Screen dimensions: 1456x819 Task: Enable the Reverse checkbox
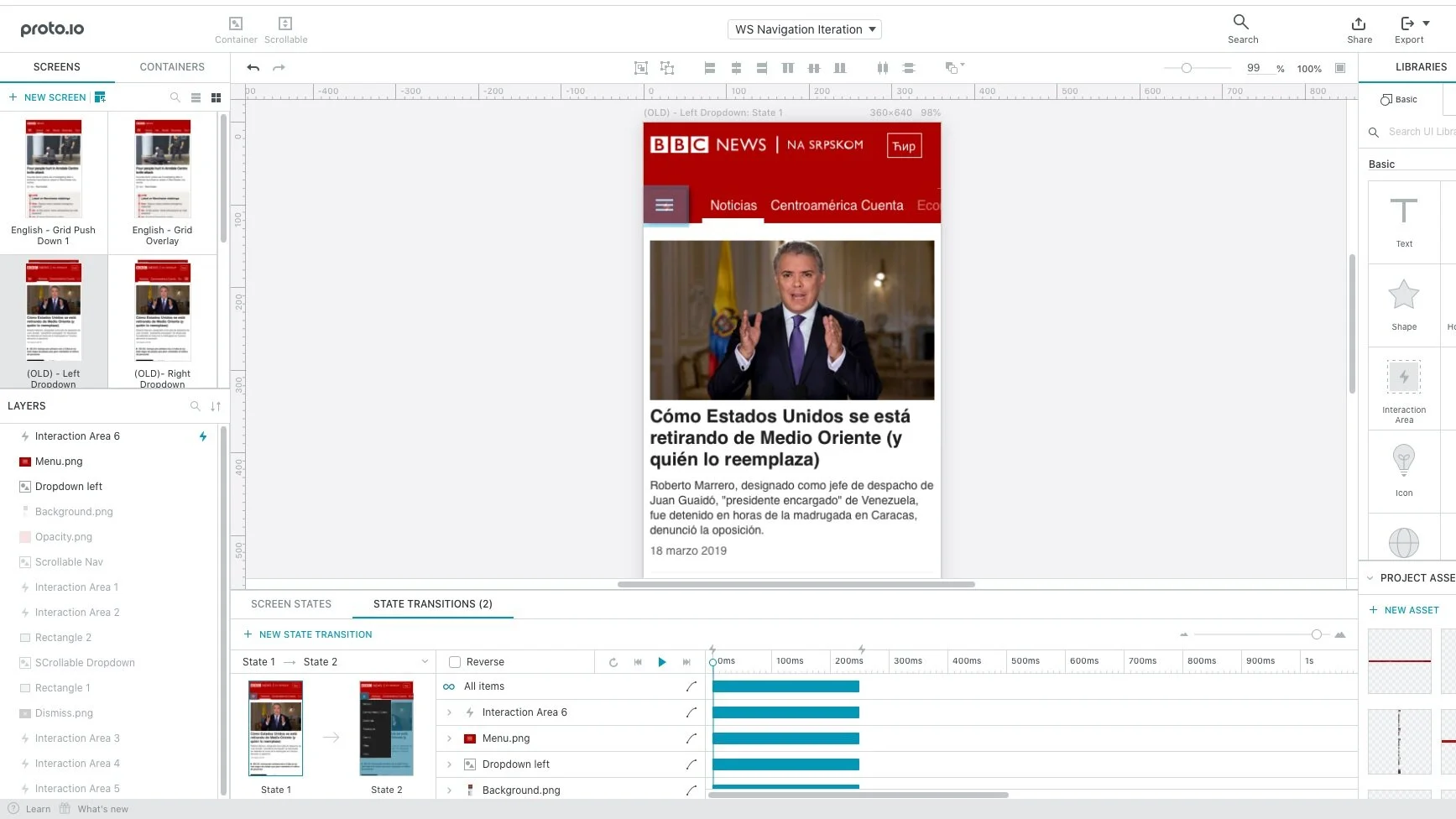pos(455,662)
